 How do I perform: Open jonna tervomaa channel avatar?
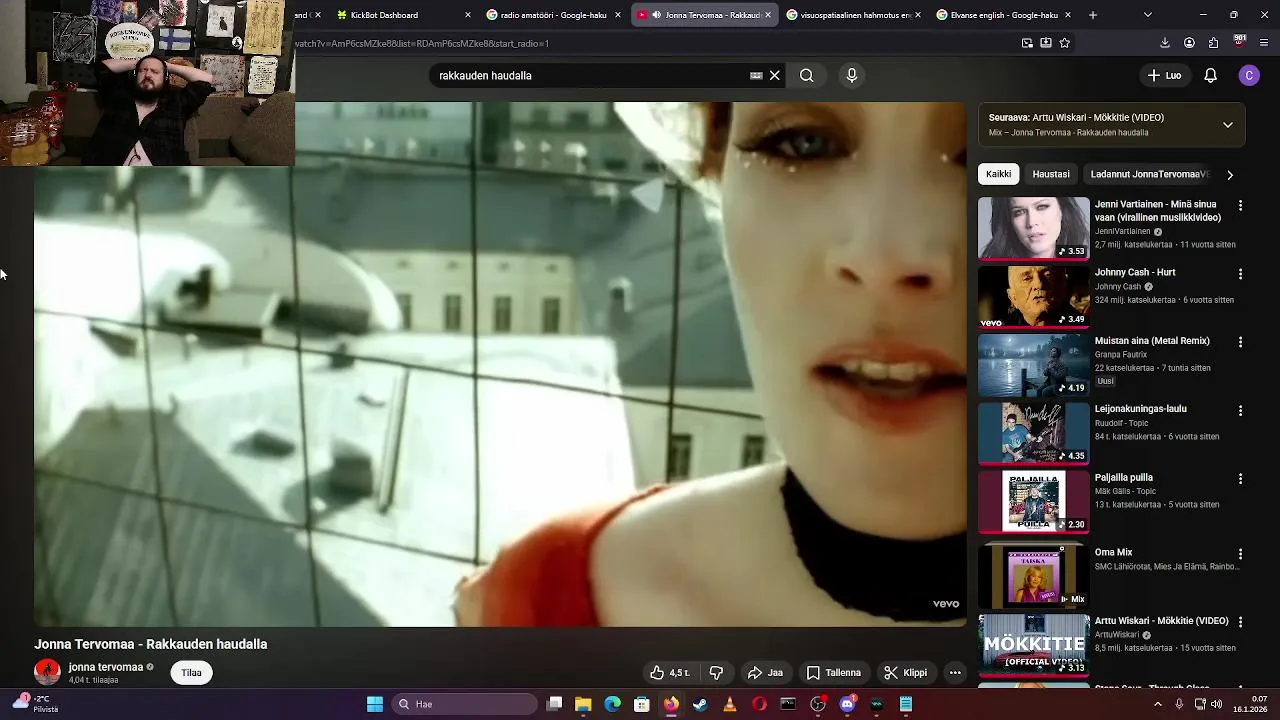[47, 672]
